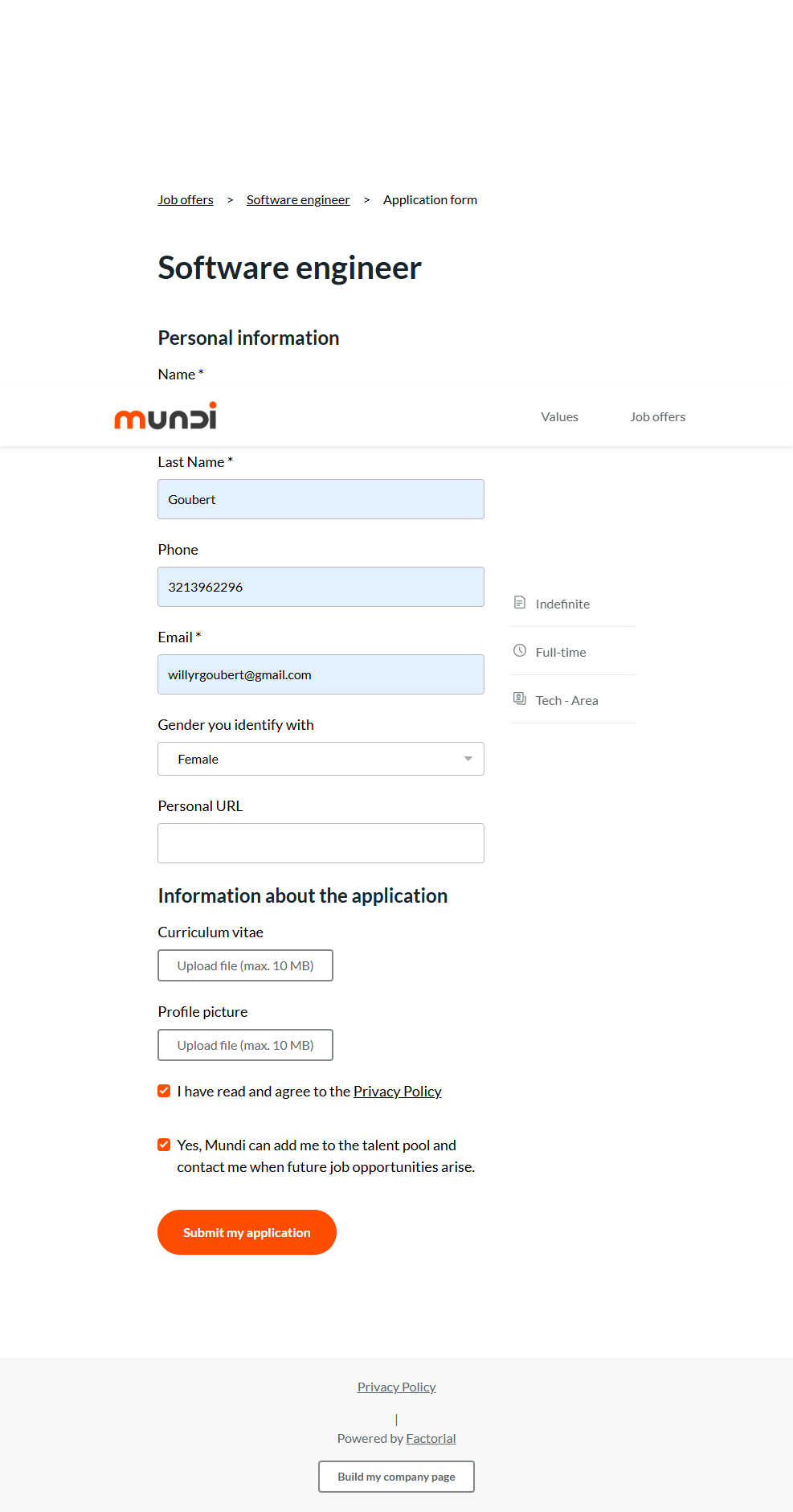Click the clock icon beside Full-time
The image size is (793, 1512).
coord(520,651)
